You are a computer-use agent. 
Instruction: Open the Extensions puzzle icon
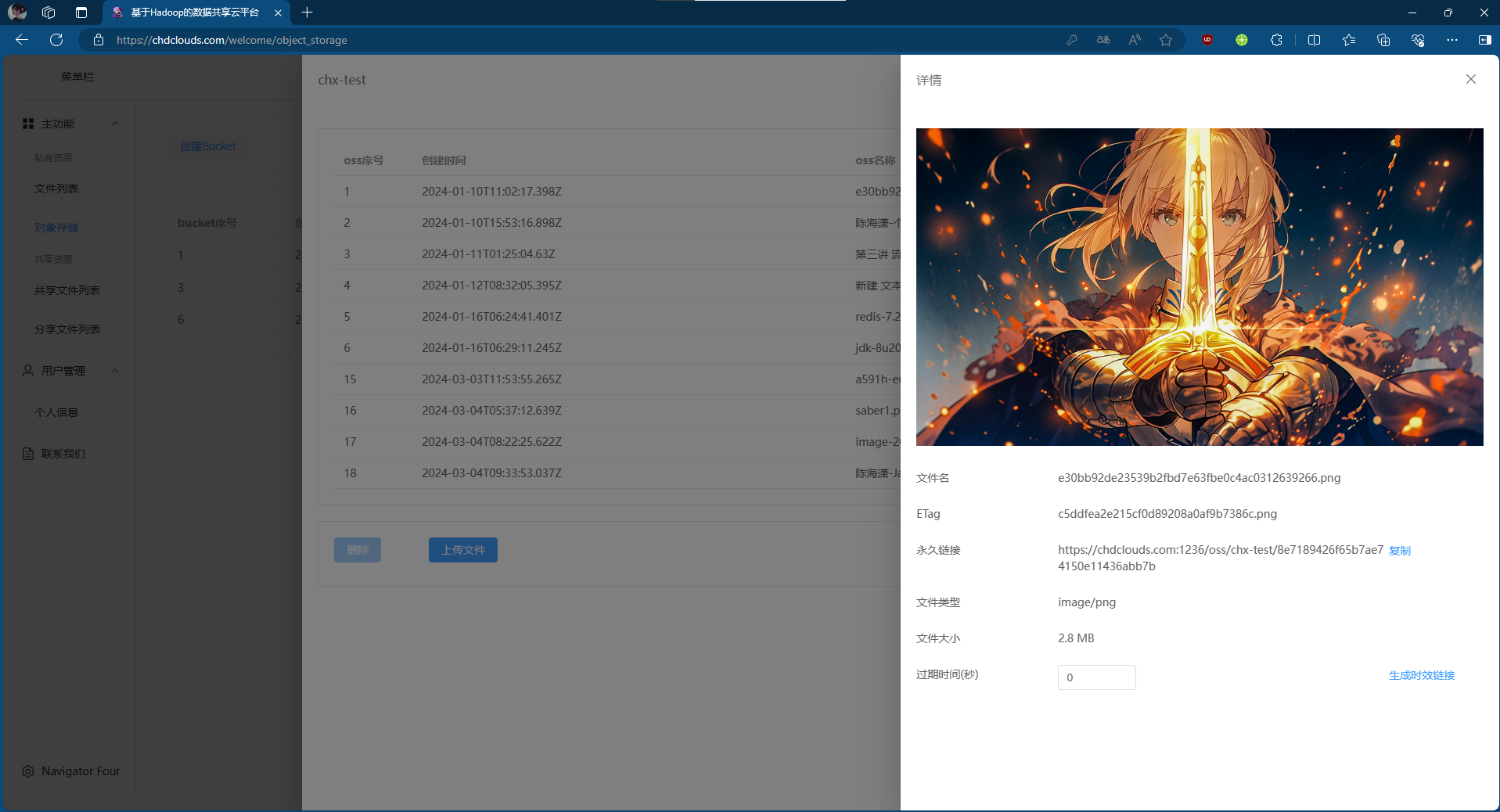(1276, 40)
